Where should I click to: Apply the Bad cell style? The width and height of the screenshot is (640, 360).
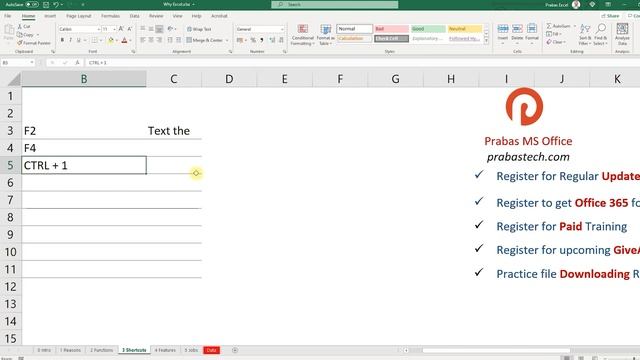coord(391,29)
